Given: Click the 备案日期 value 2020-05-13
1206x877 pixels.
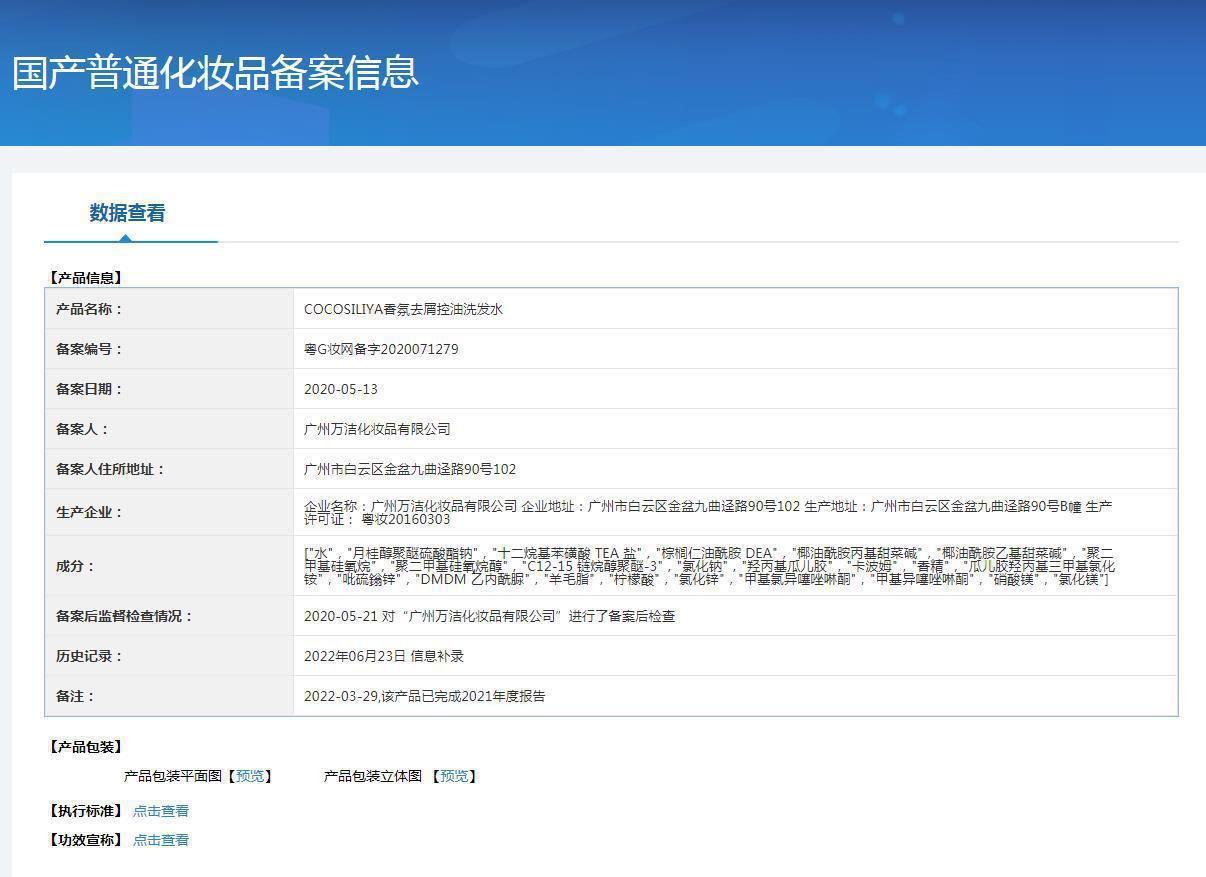Looking at the screenshot, I should (341, 389).
